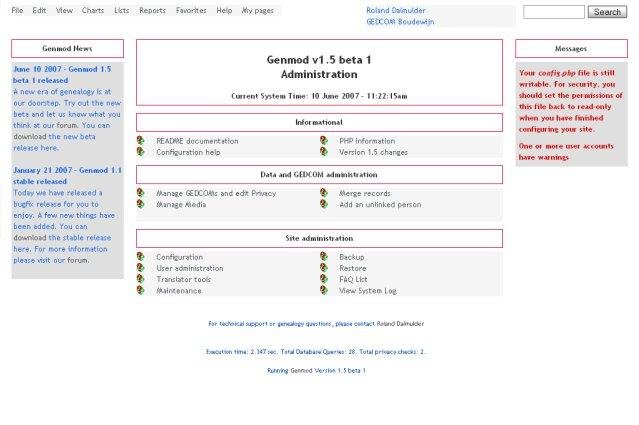Screen dimensions: 639x425
Task: Click the icon beside Translator tools
Action: coord(141,279)
